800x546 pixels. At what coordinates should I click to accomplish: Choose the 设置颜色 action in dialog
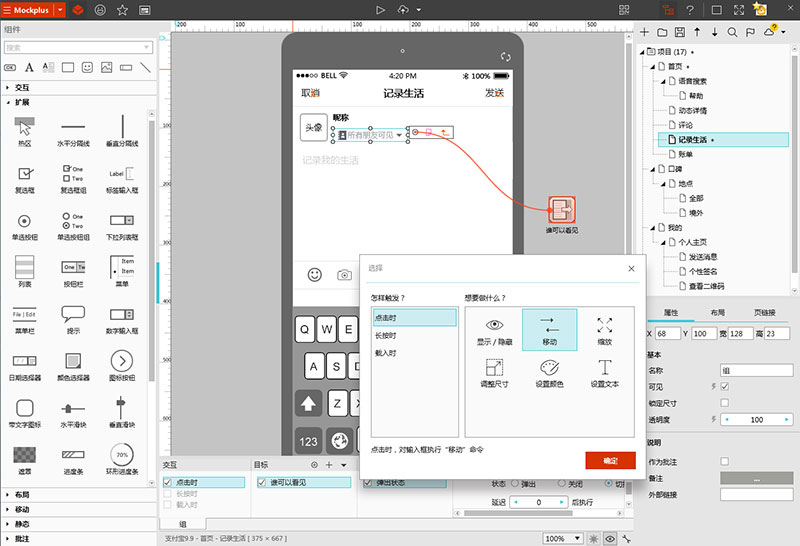[x=551, y=373]
